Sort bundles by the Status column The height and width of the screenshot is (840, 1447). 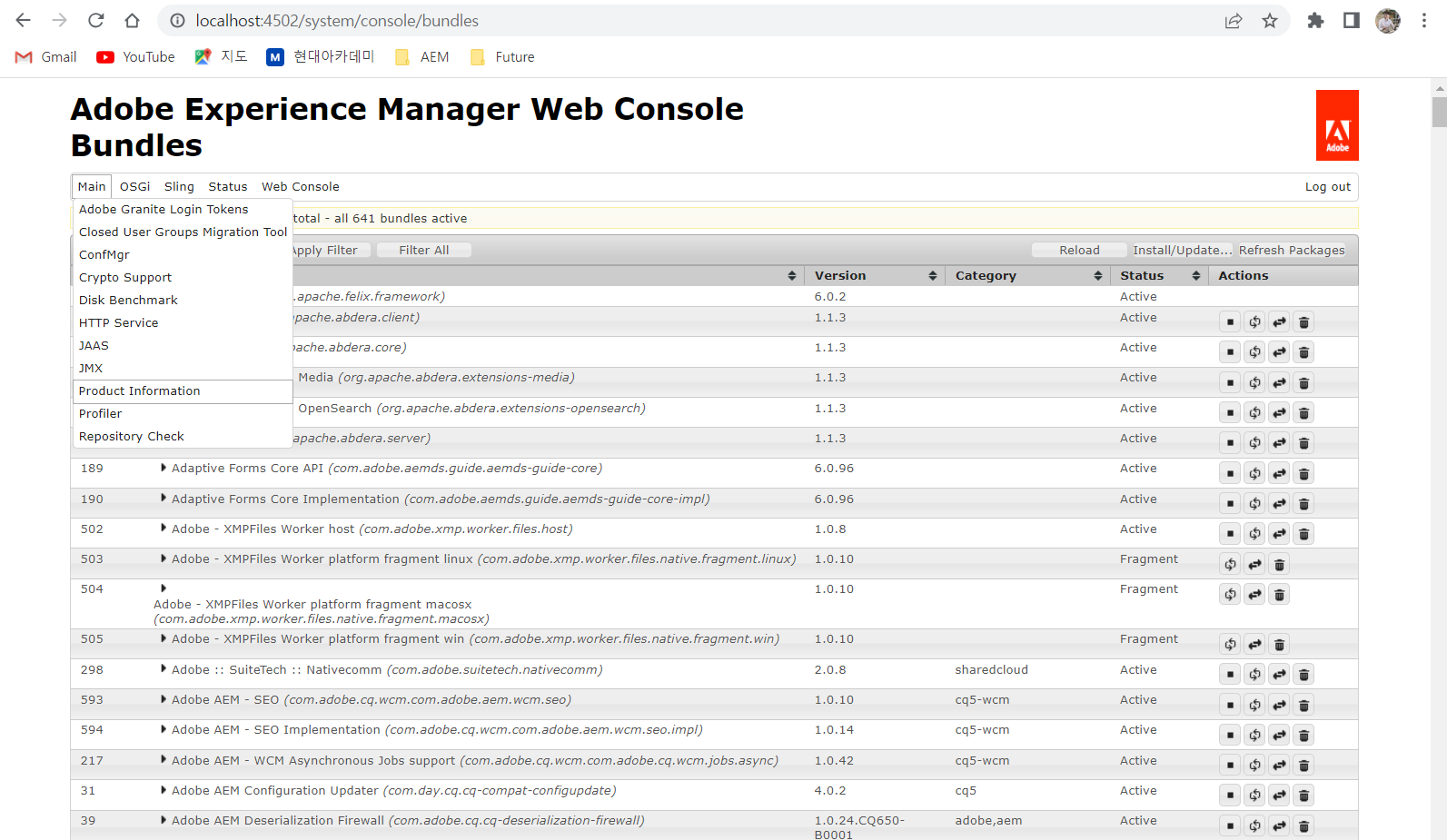[x=1159, y=275]
